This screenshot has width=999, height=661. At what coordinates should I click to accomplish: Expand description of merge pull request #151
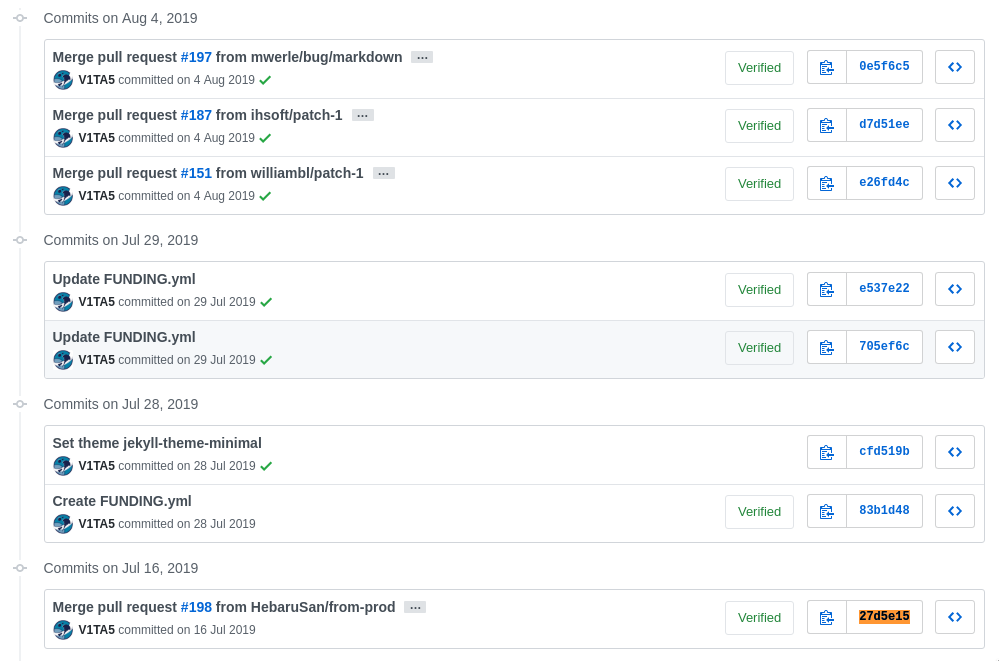pos(384,173)
